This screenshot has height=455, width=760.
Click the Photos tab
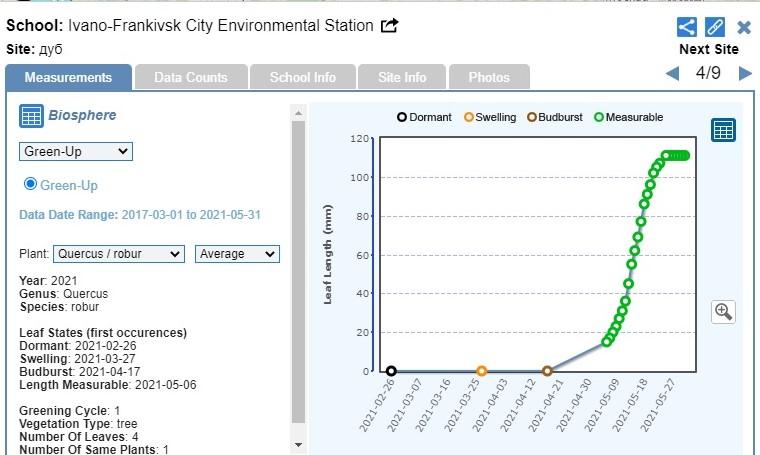coord(489,77)
